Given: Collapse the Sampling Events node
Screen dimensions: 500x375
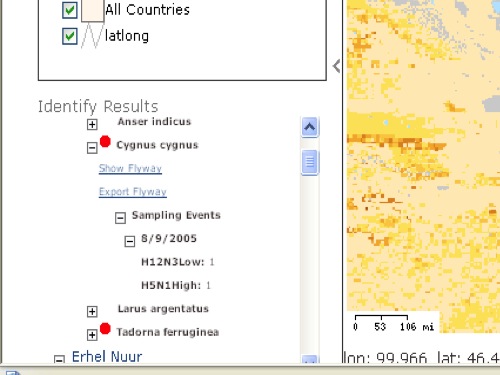Looking at the screenshot, I should pos(120,218).
